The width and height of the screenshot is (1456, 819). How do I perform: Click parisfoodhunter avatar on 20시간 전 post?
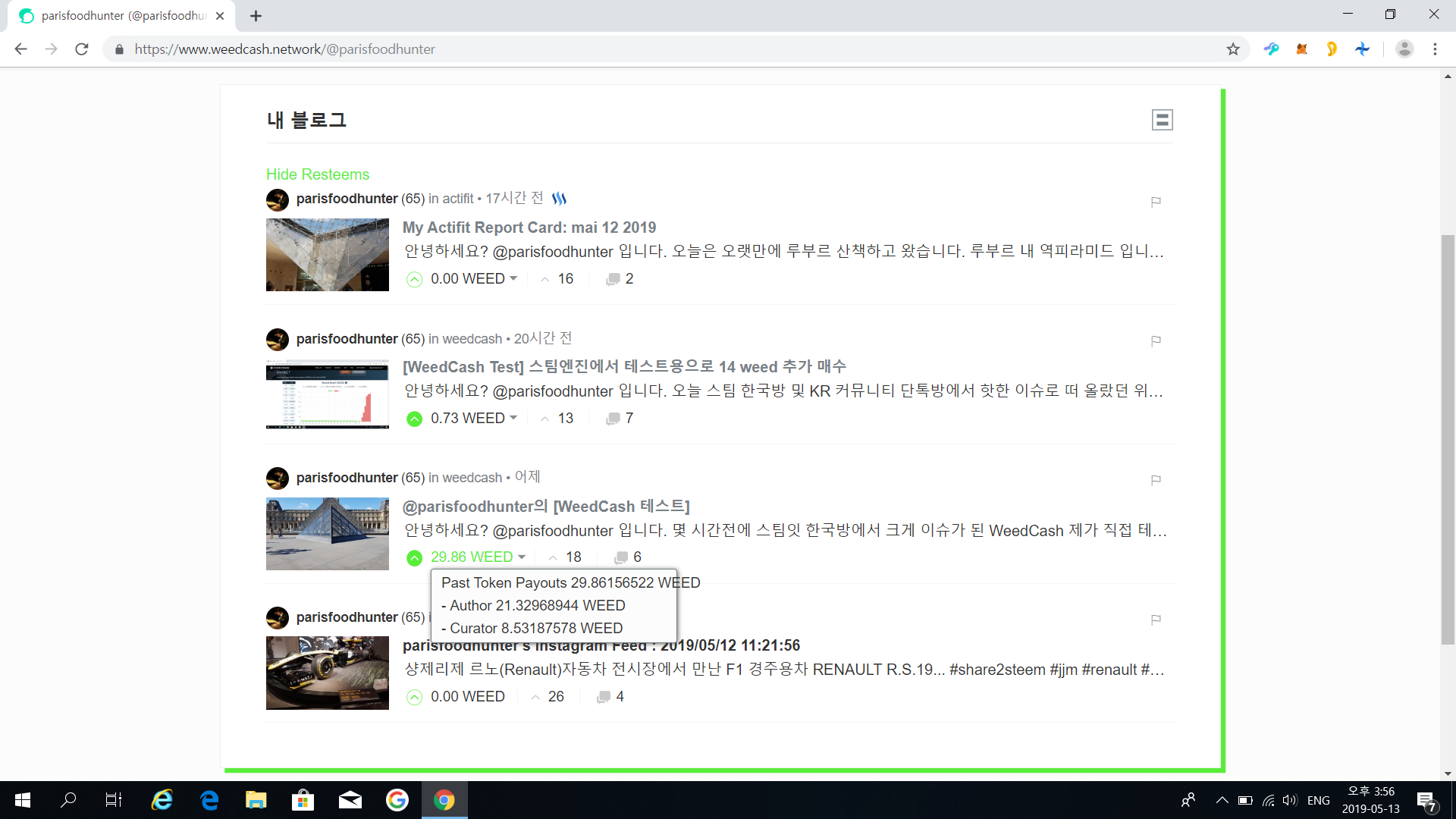click(x=278, y=340)
